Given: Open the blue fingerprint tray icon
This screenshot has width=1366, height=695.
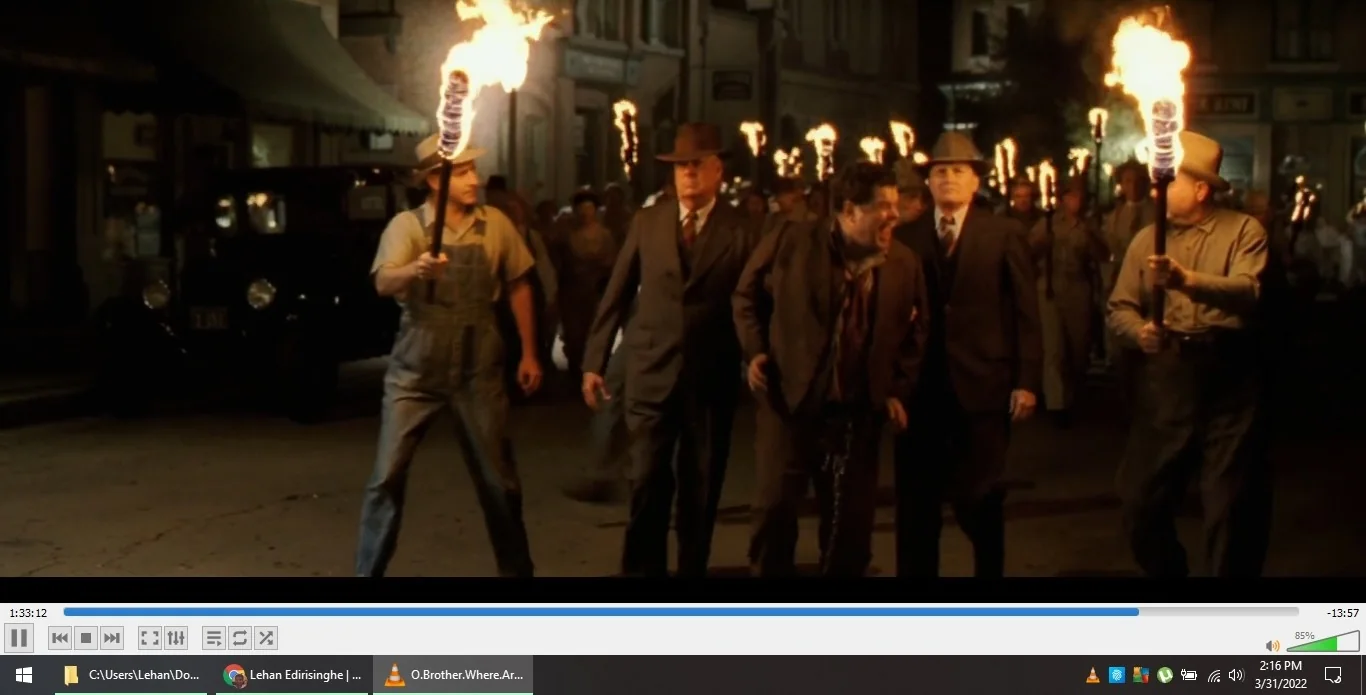Looking at the screenshot, I should pyautogui.click(x=1117, y=675).
